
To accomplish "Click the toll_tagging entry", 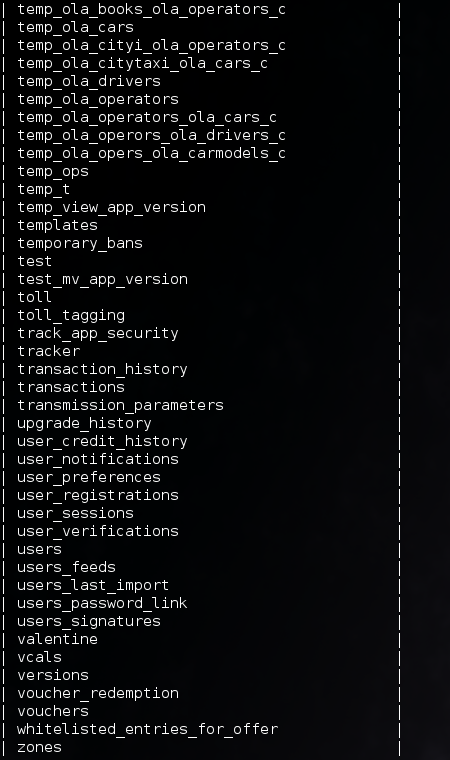I will 71,316.
